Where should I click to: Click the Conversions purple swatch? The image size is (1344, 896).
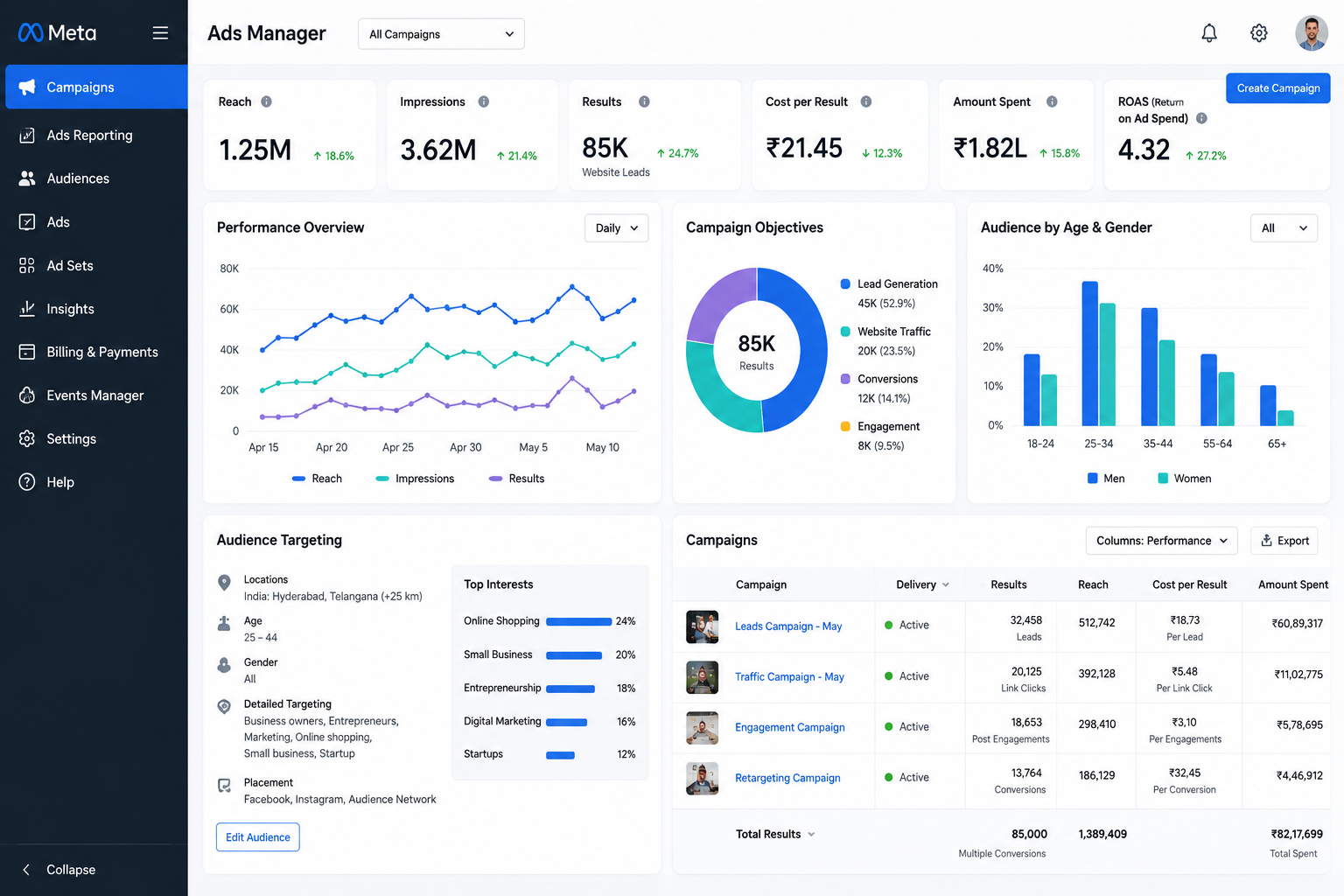(x=845, y=379)
